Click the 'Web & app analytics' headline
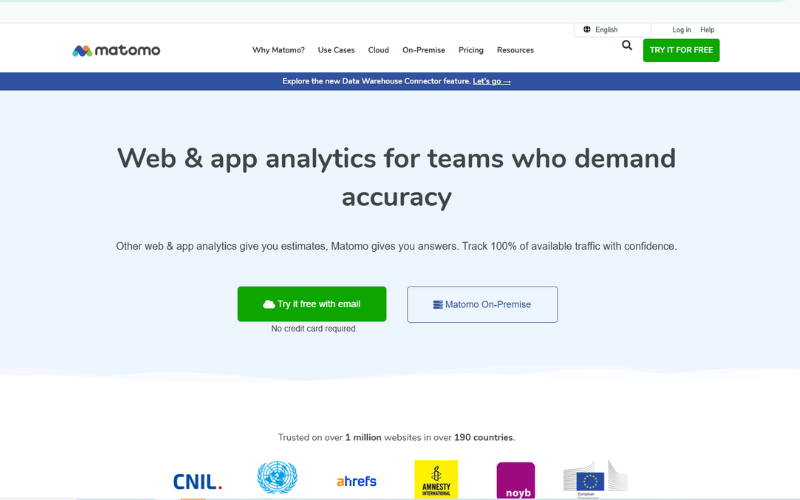 396,177
